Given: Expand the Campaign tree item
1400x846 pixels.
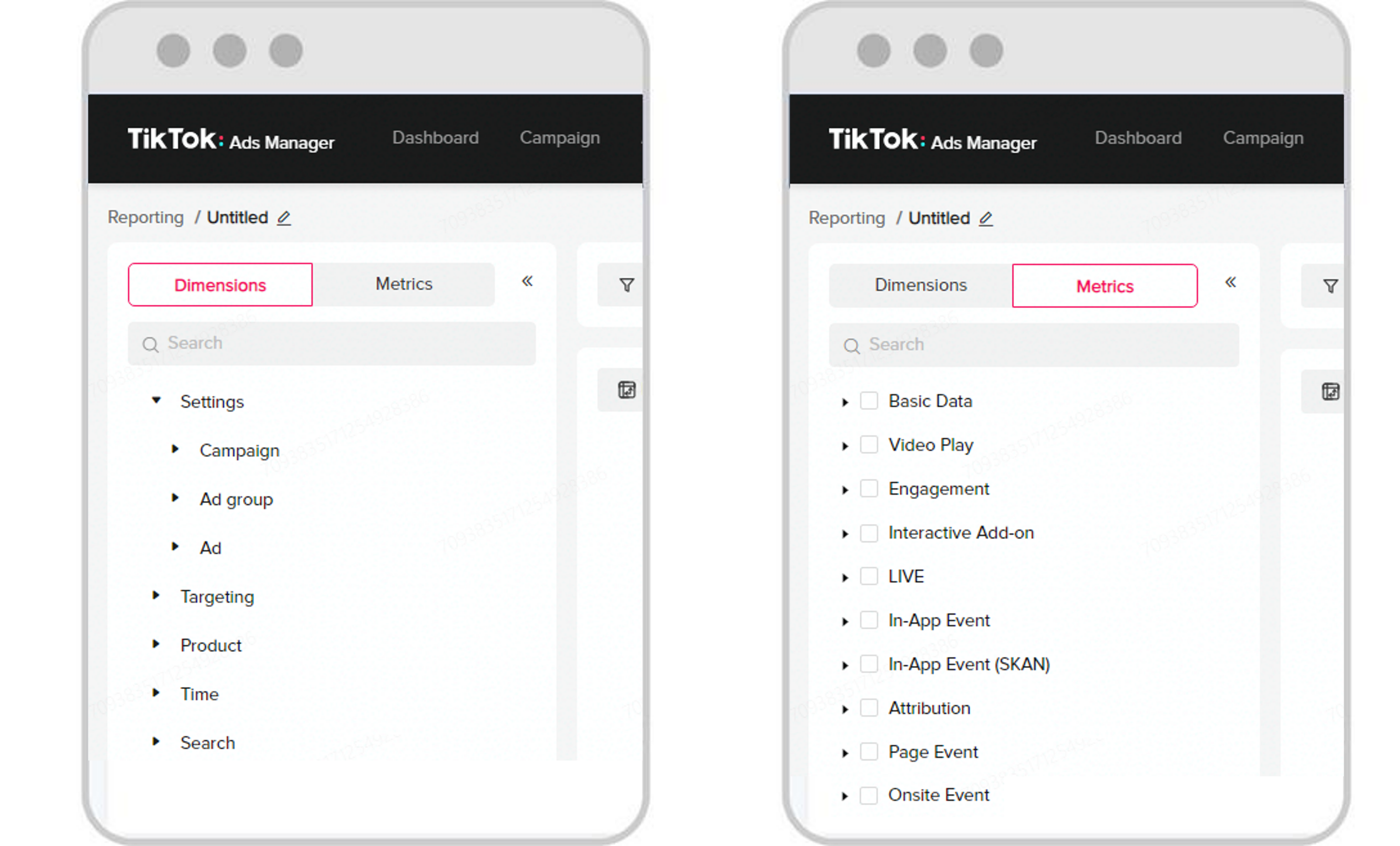Looking at the screenshot, I should tap(176, 449).
